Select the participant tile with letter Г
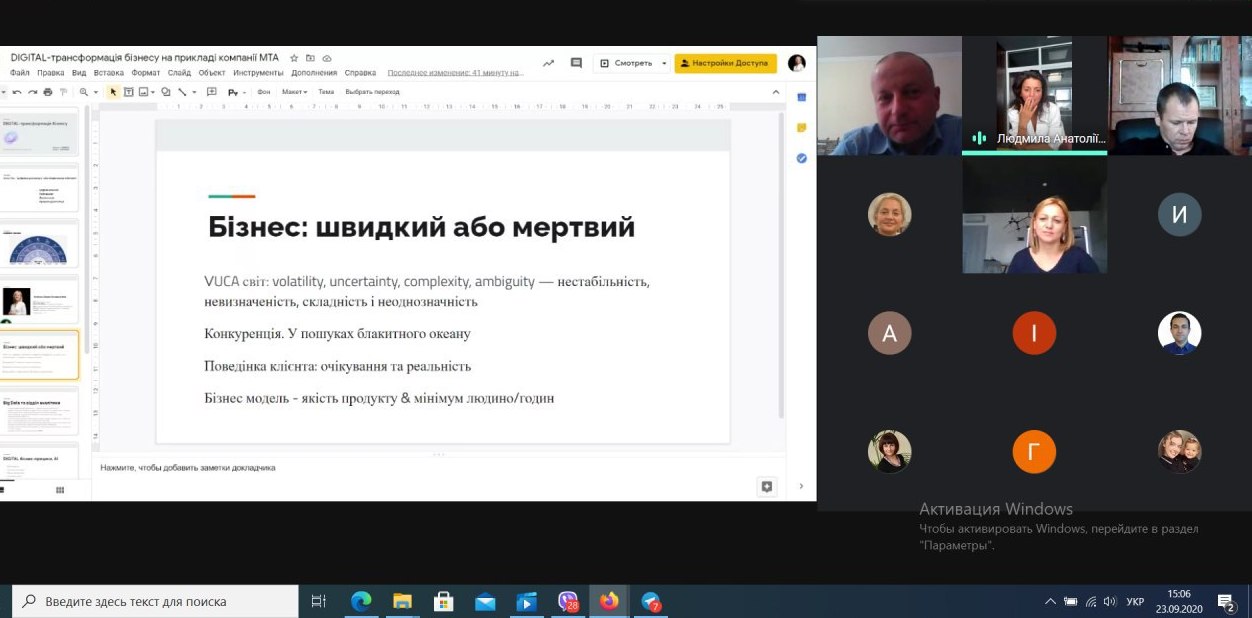 pos(1034,451)
